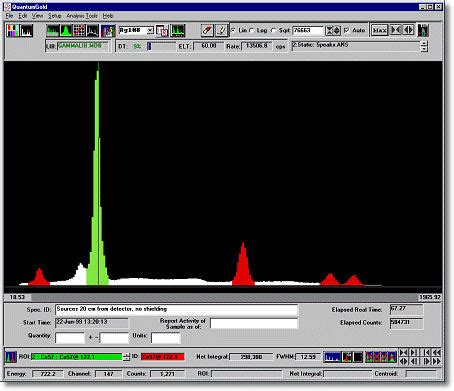The height and width of the screenshot is (391, 454).
Task: Click the ROI Co57 selector spinner arrows
Action: point(126,357)
